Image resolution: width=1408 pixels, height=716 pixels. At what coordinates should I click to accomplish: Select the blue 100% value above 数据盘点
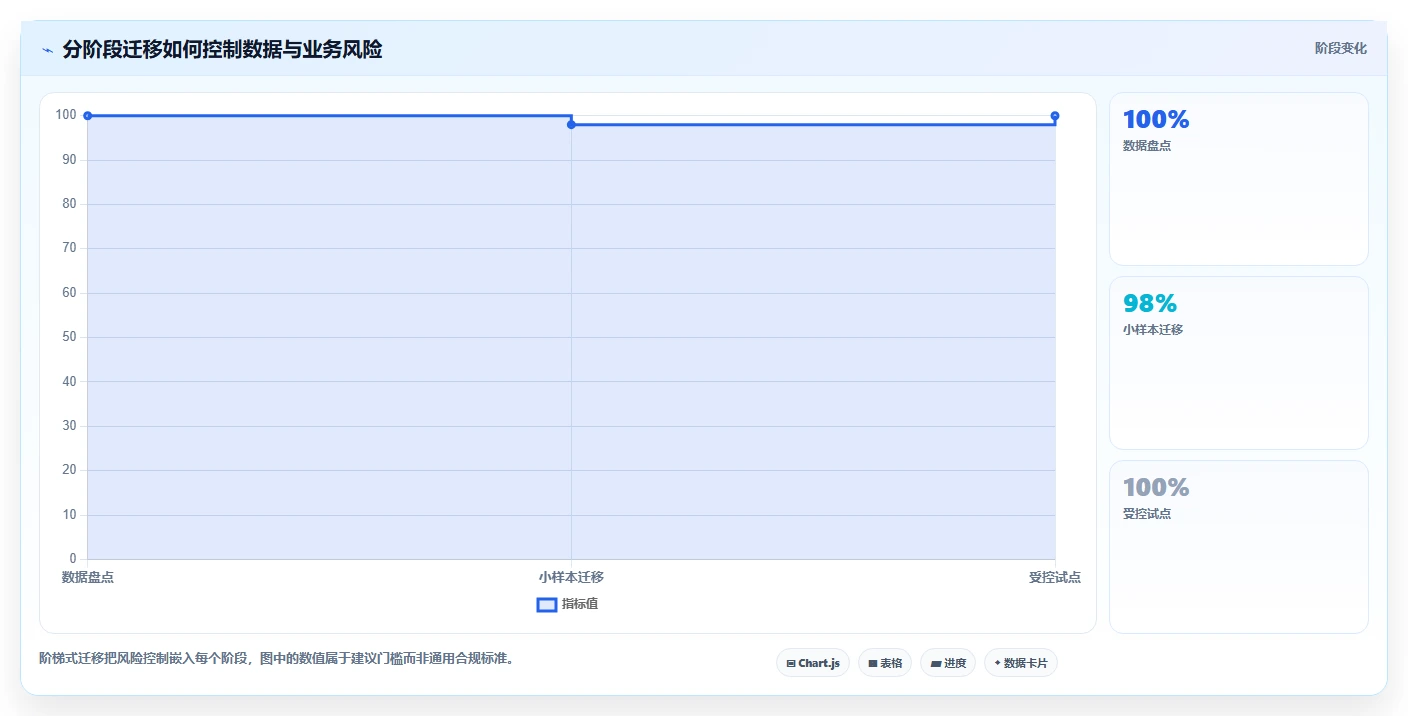(1156, 120)
